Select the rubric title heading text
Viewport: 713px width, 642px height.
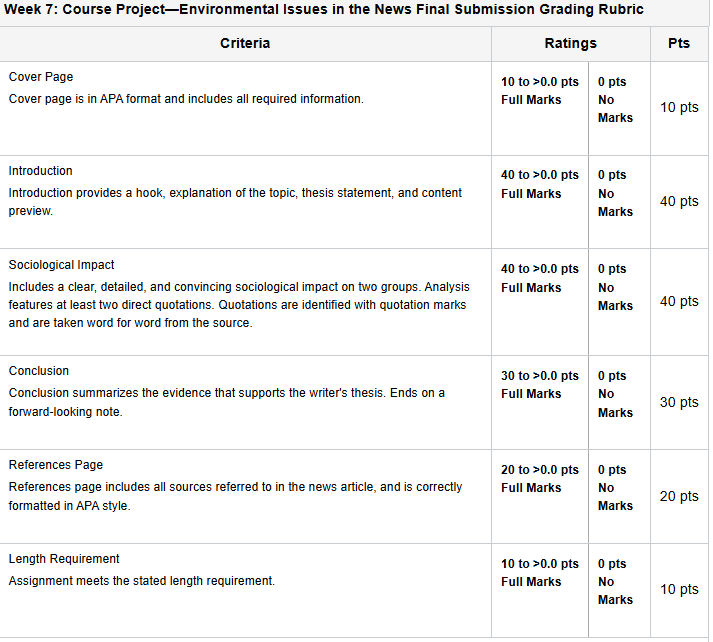(324, 10)
